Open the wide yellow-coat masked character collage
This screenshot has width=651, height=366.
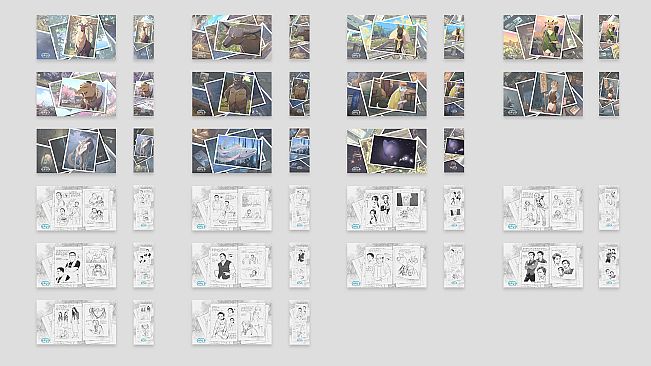[387, 94]
